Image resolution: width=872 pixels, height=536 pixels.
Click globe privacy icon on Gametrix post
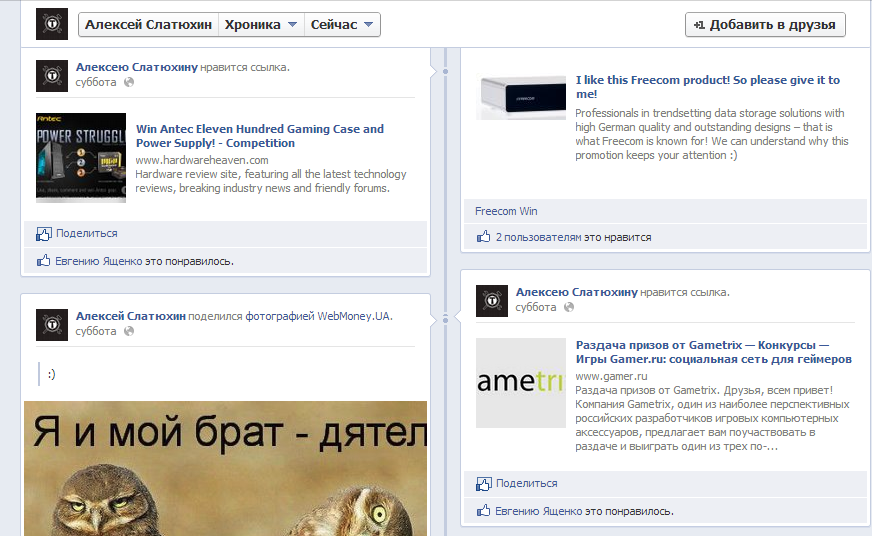(x=569, y=307)
